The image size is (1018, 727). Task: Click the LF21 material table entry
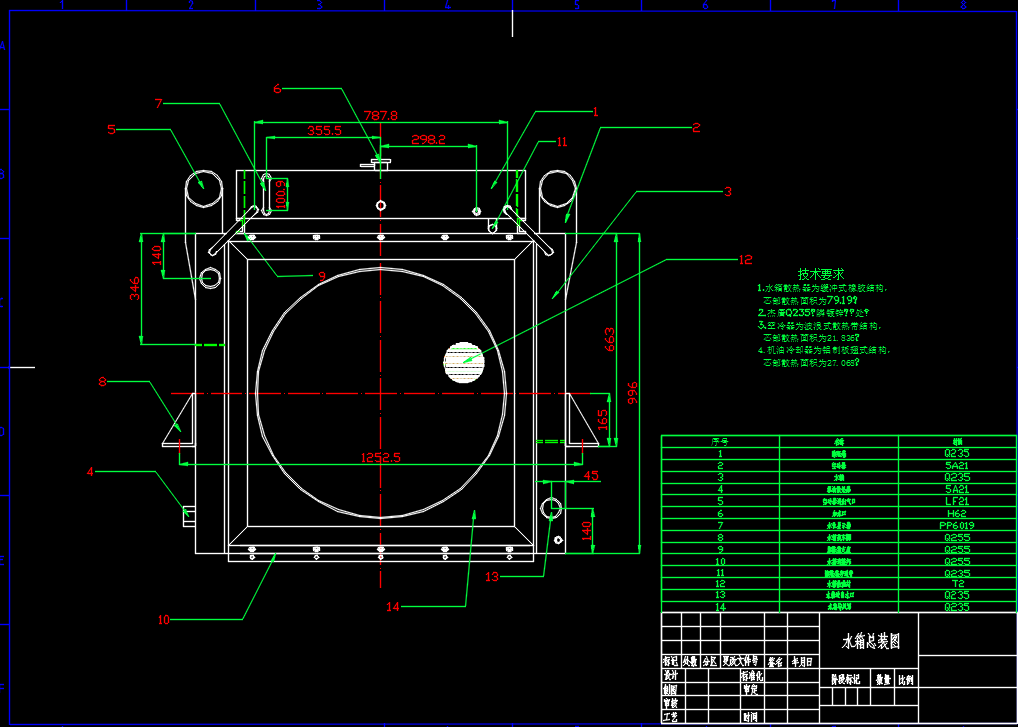(x=957, y=501)
